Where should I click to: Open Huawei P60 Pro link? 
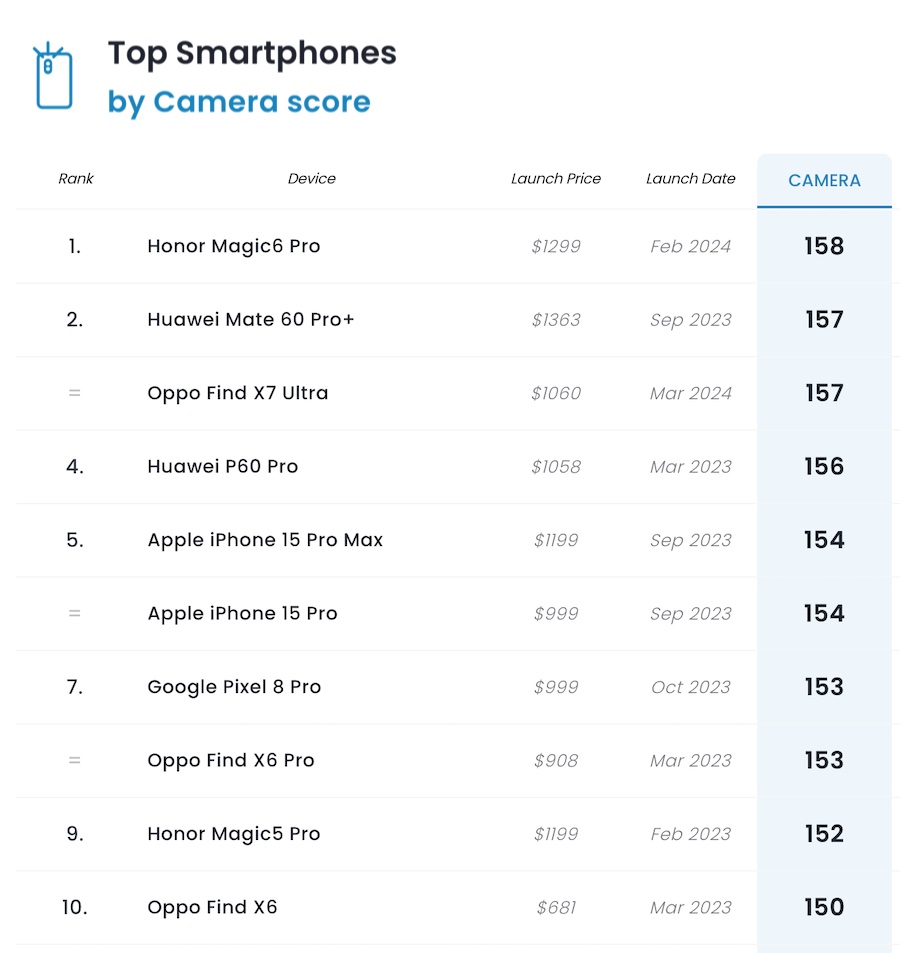click(x=223, y=467)
